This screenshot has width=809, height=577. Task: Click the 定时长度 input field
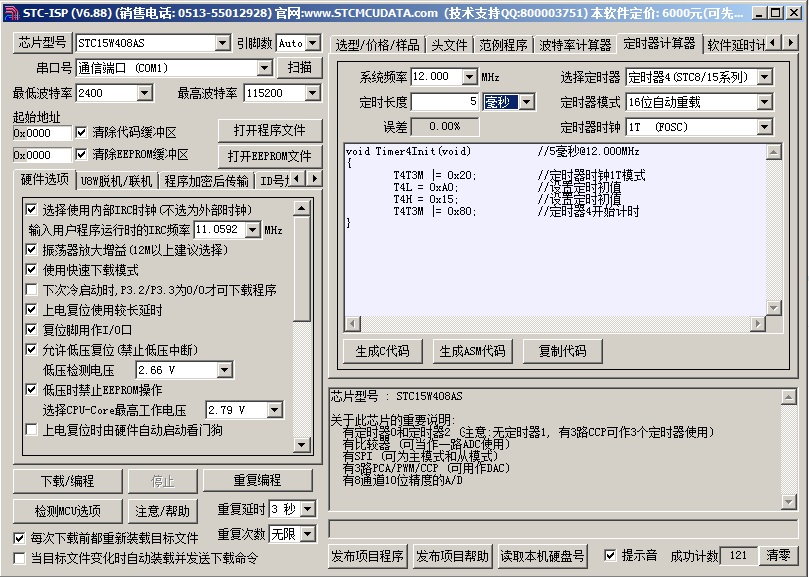(x=444, y=102)
